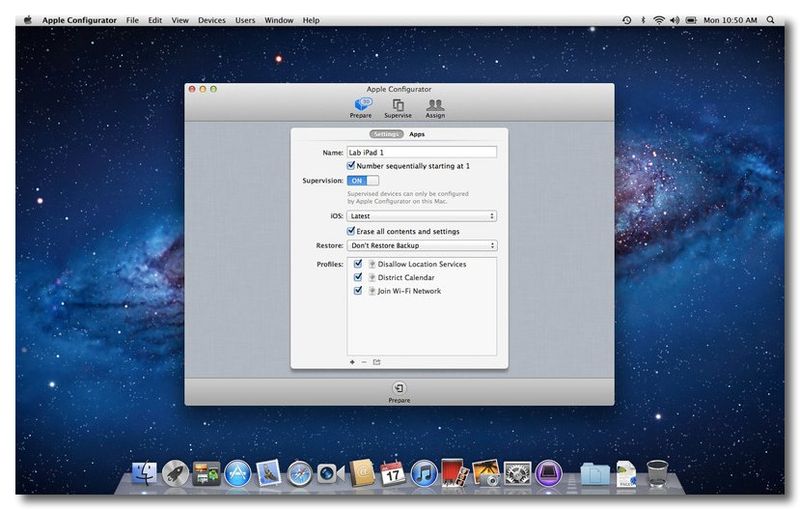Viewport: 800px width, 510px height.
Task: Uncheck the Join Wi-Fi Network profile
Action: point(358,290)
